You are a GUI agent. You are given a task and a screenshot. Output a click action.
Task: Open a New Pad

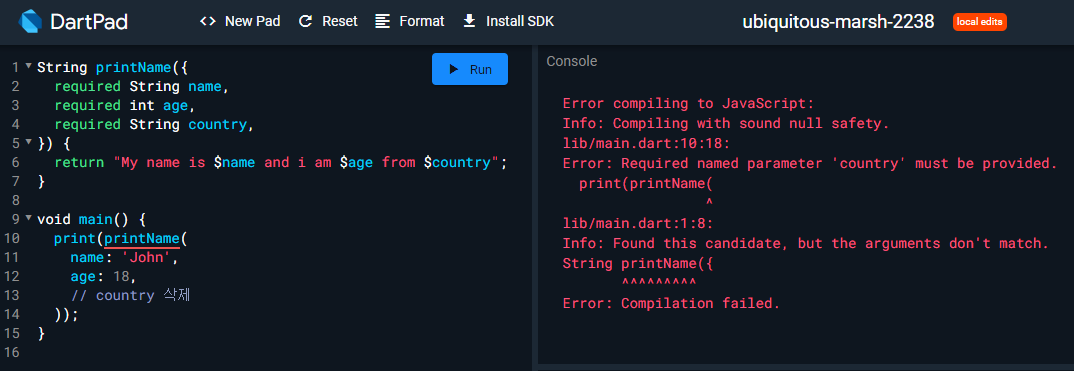pos(240,21)
